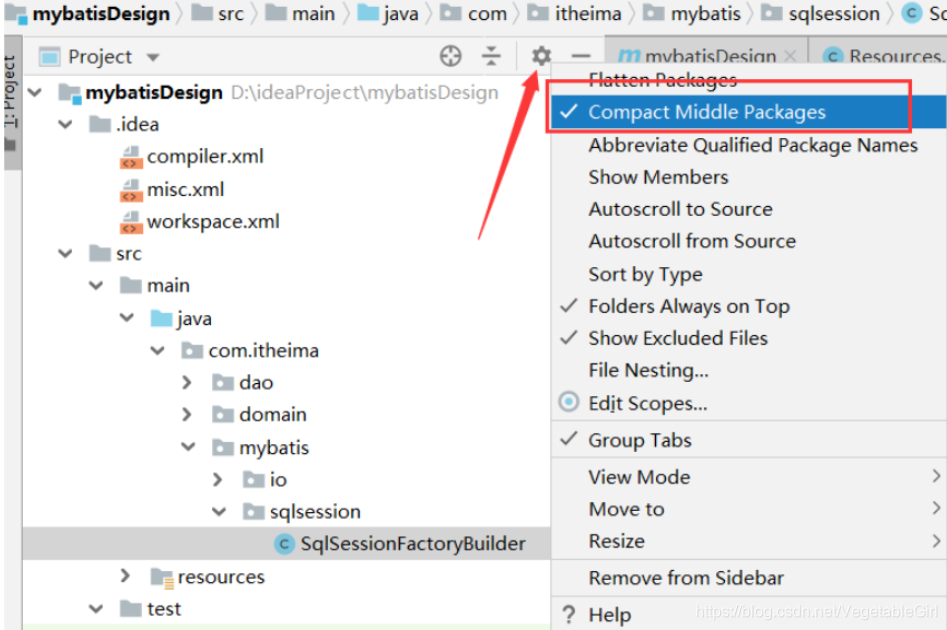Collapse the mybatis package
The width and height of the screenshot is (947, 630).
(188, 447)
